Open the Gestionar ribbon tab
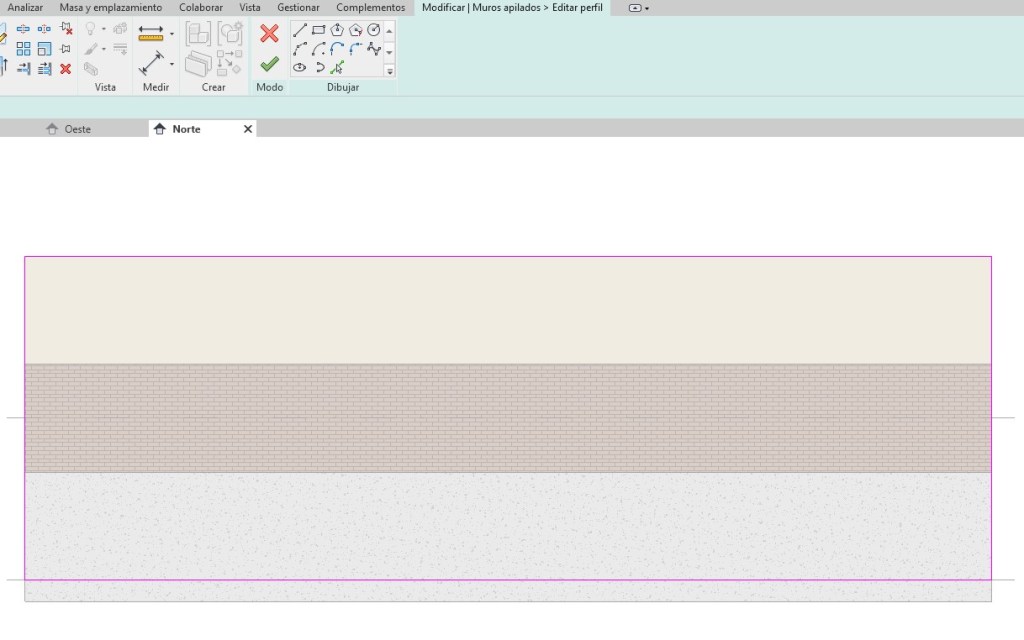Viewport: 1024px width, 640px height. point(298,8)
